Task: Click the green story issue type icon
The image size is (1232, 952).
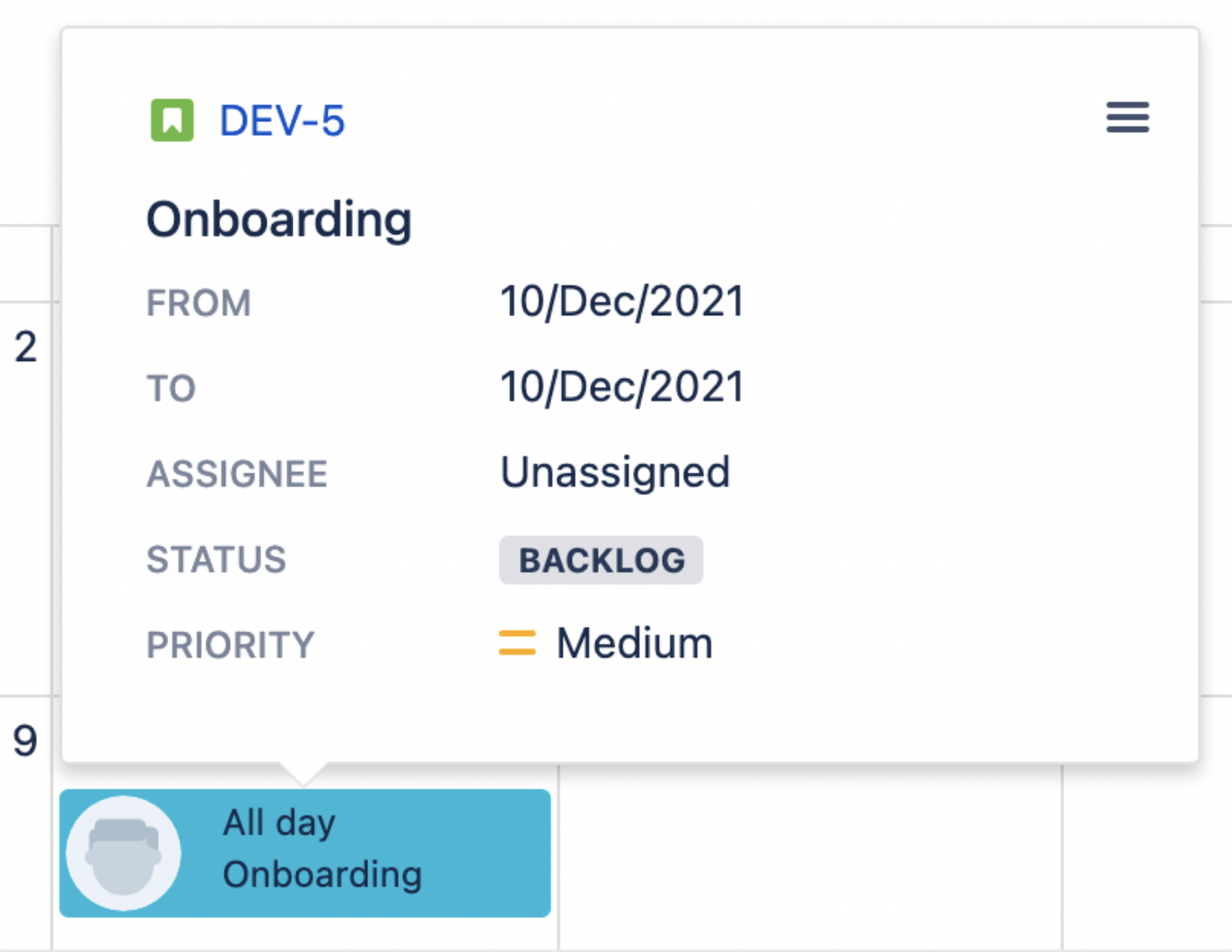Action: pos(172,120)
